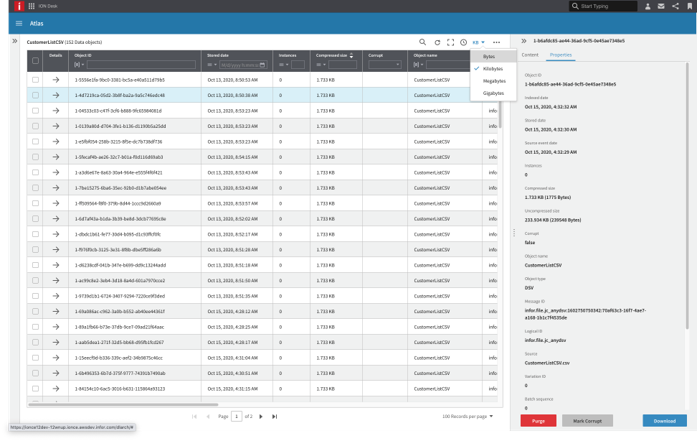The image size is (697, 441).
Task: Open the three-dots more actions menu
Action: [x=496, y=43]
